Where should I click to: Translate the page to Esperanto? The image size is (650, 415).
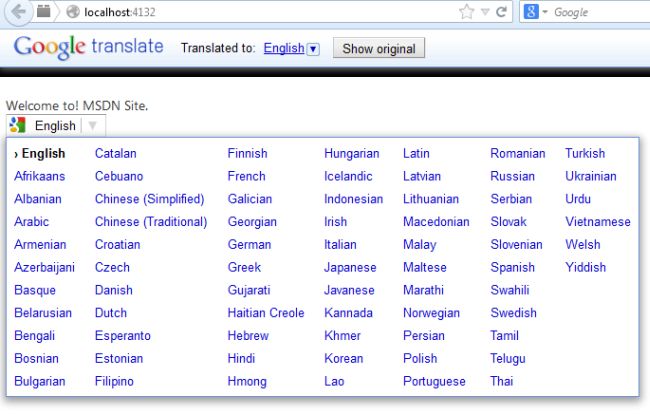(123, 336)
